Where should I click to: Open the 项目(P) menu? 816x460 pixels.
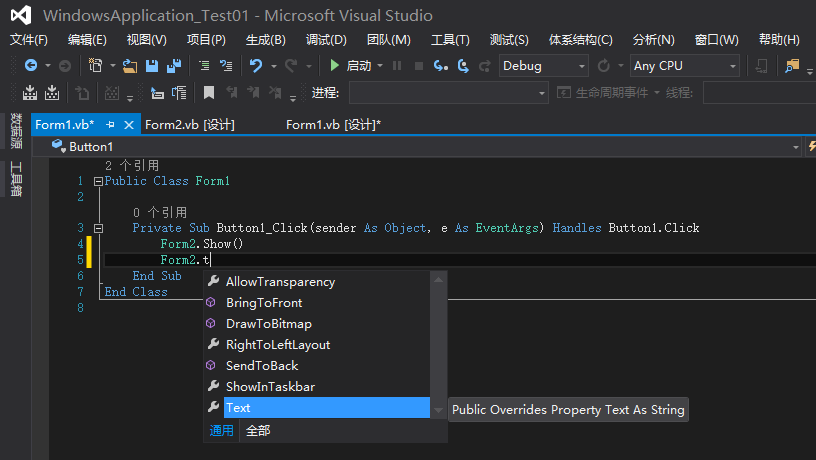pyautogui.click(x=206, y=40)
